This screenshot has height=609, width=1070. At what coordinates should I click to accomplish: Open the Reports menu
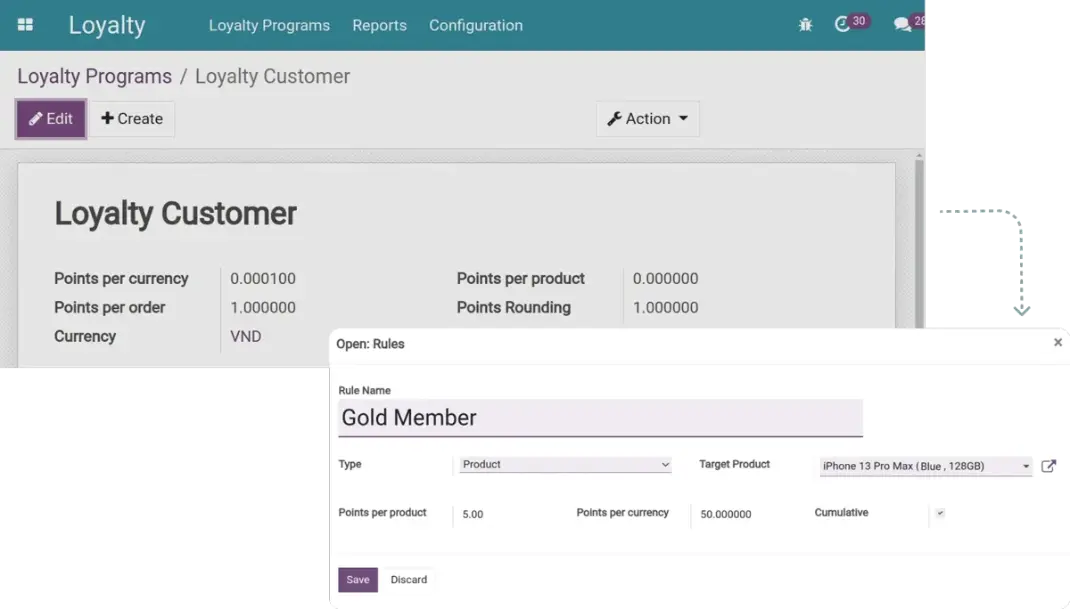click(379, 25)
